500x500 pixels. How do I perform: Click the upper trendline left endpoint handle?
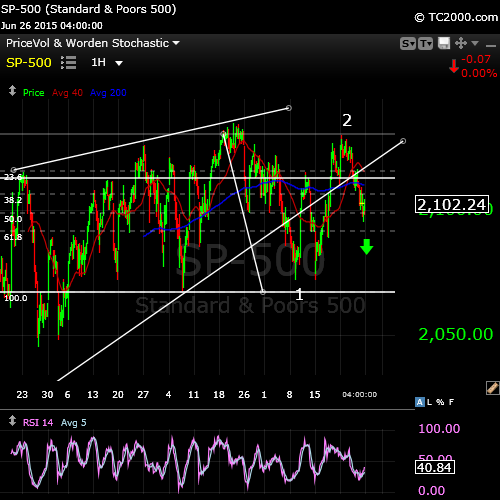pyautogui.click(x=14, y=170)
